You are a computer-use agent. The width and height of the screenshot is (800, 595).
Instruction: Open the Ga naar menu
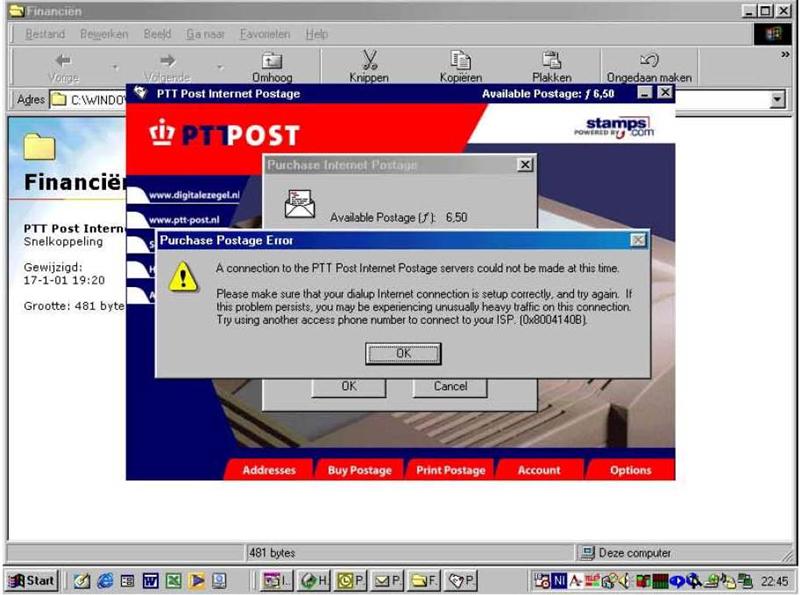(x=205, y=34)
